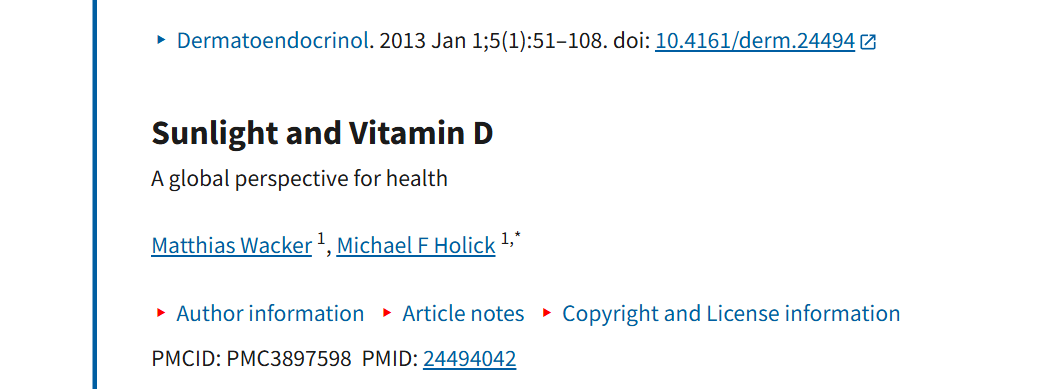This screenshot has width=1051, height=389.
Task: Expand the red triangle before Author information
Action: pyautogui.click(x=161, y=312)
